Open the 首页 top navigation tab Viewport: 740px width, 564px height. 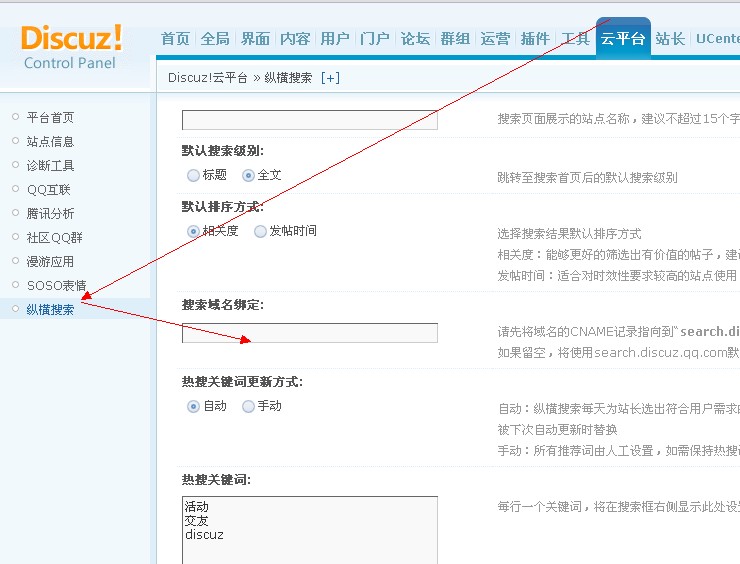tap(175, 38)
